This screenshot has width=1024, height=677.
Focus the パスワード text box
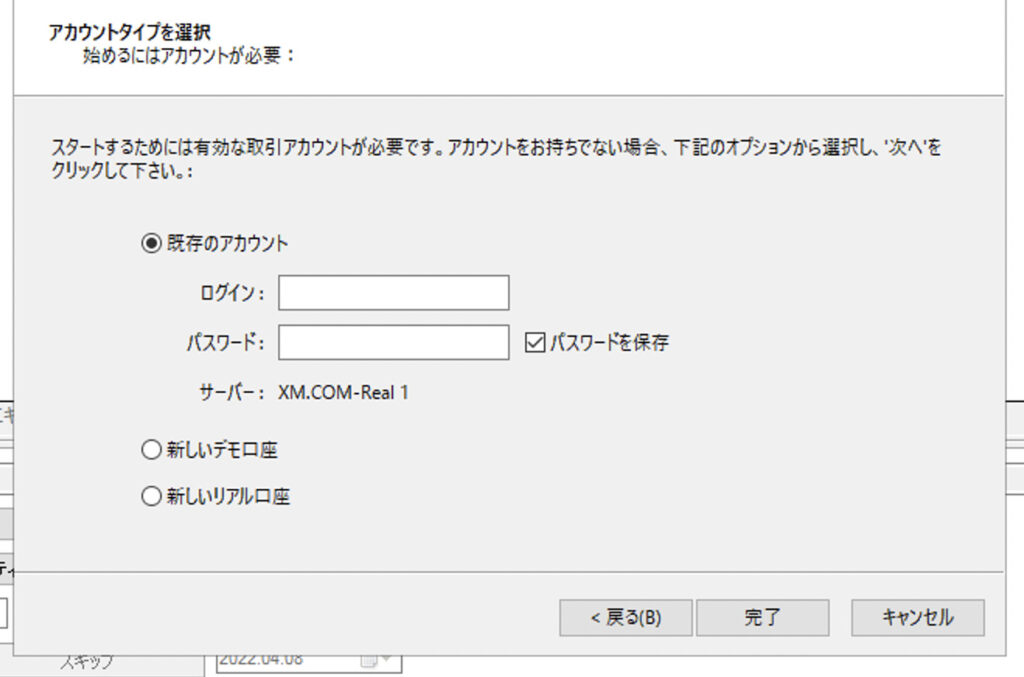click(x=393, y=343)
